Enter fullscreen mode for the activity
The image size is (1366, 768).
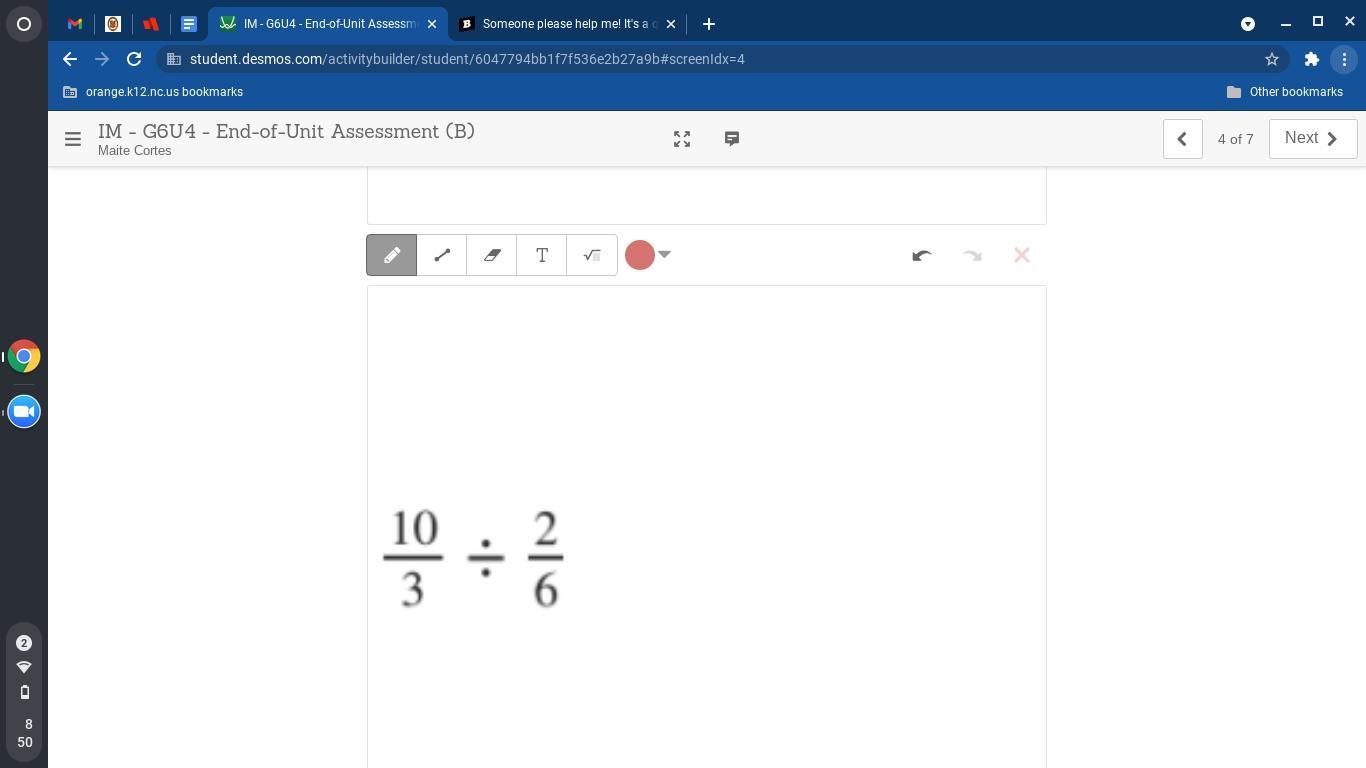pyautogui.click(x=682, y=139)
